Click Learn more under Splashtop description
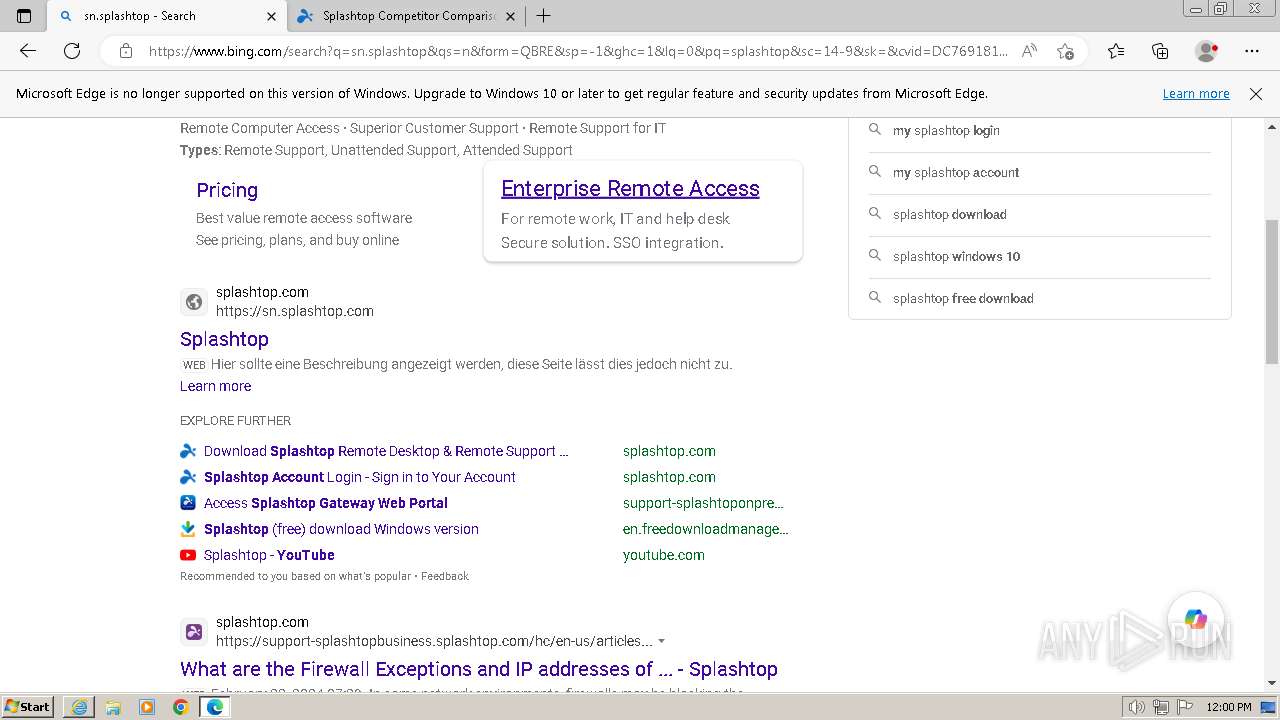 215,386
